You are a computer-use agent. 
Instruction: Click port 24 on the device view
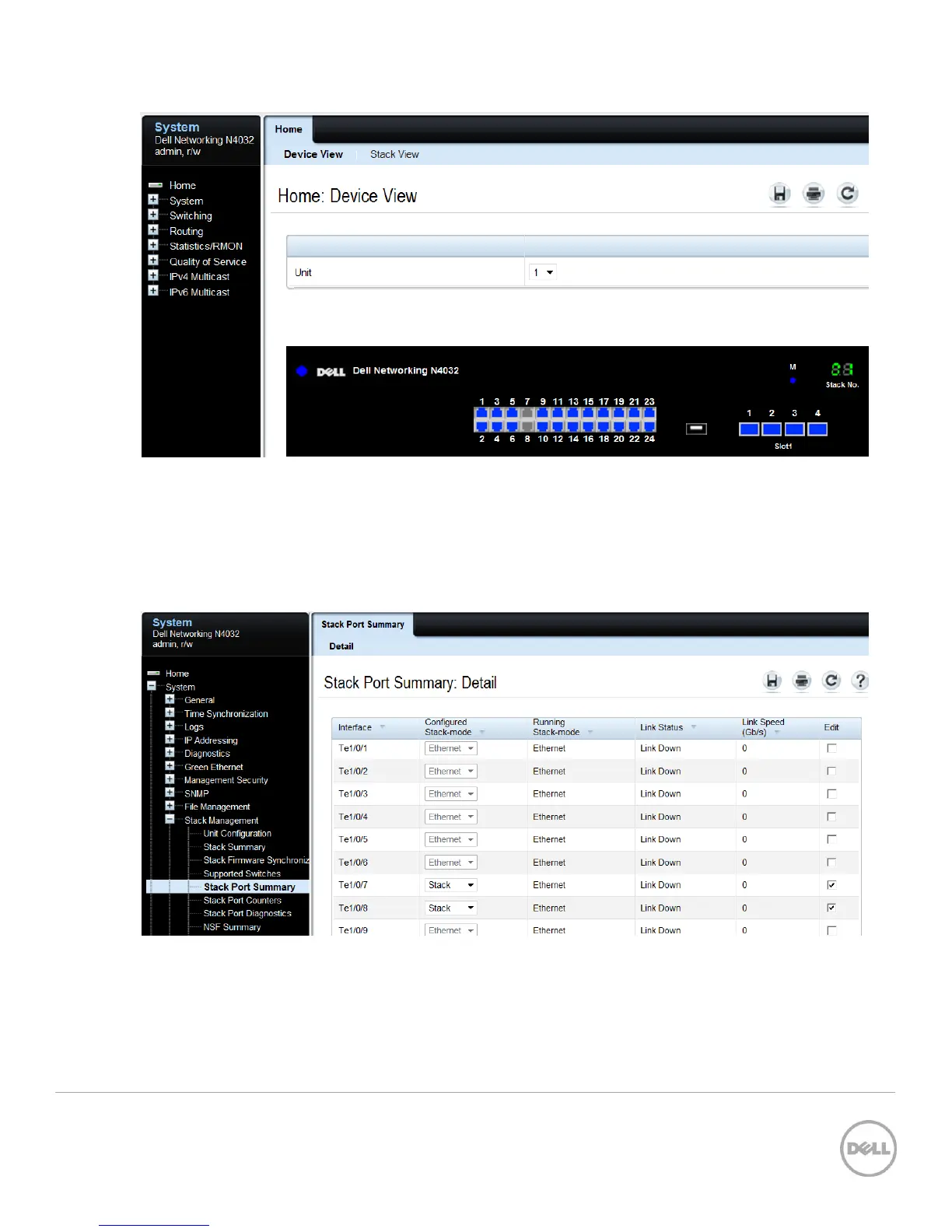tap(649, 426)
